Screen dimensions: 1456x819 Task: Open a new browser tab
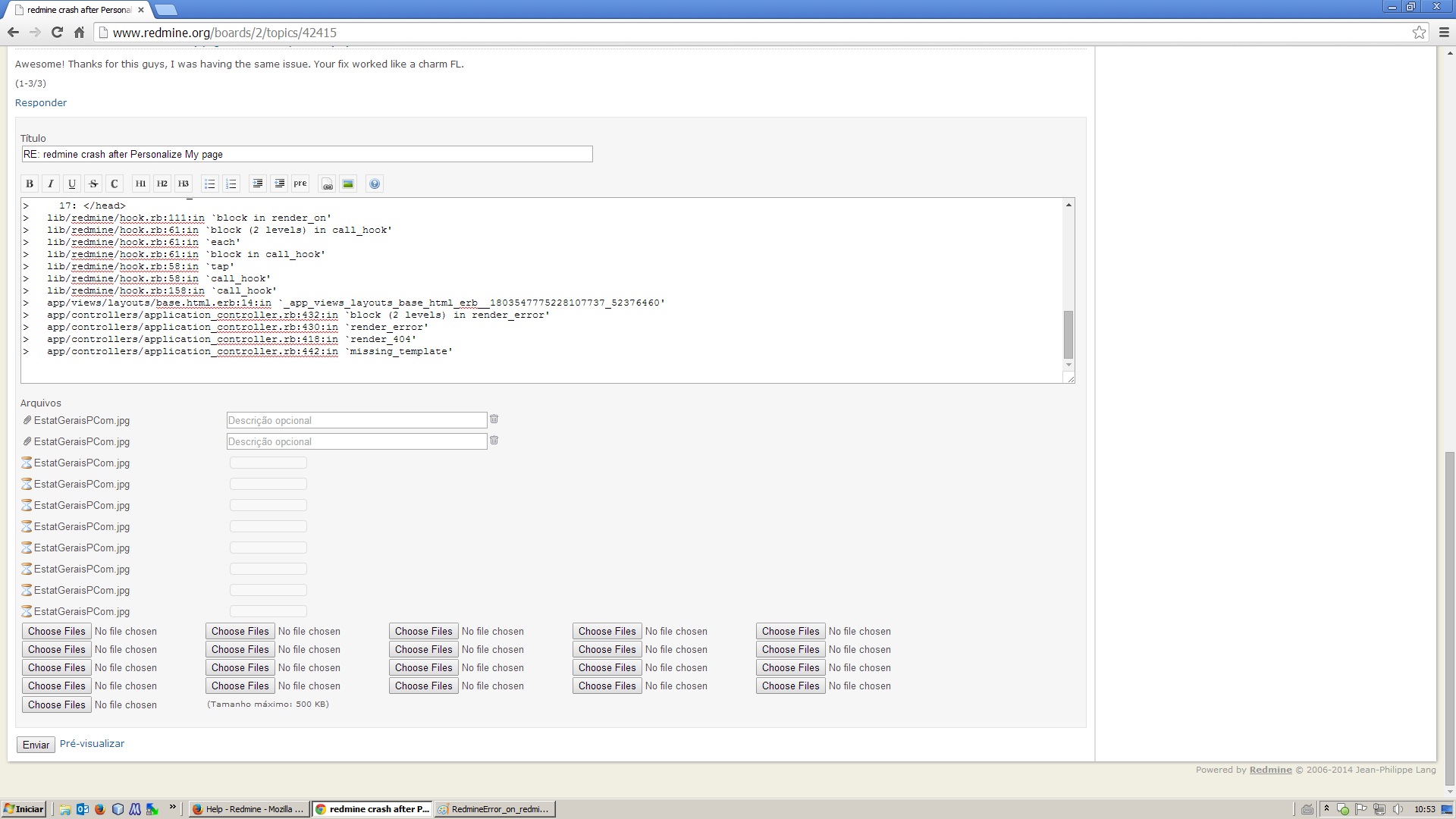165,10
